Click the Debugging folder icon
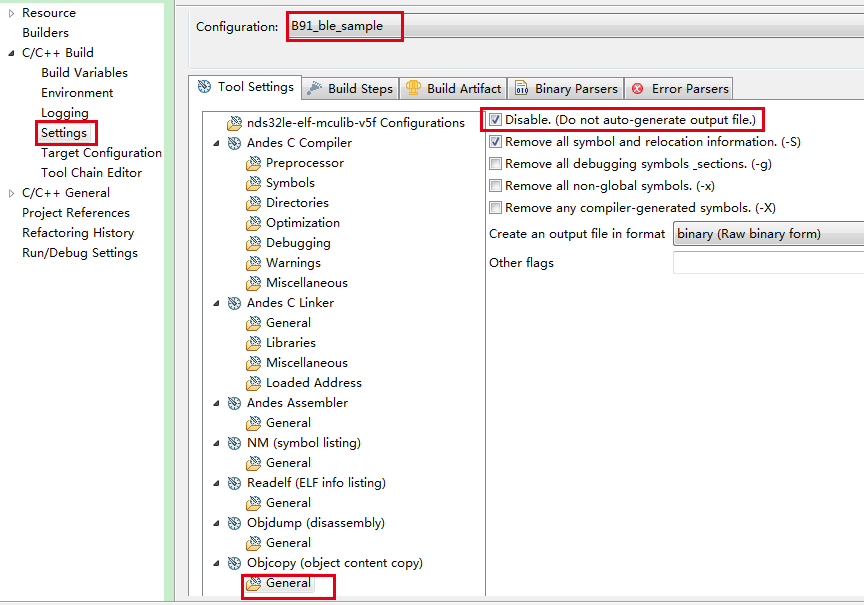The height and width of the screenshot is (605, 864). click(253, 243)
